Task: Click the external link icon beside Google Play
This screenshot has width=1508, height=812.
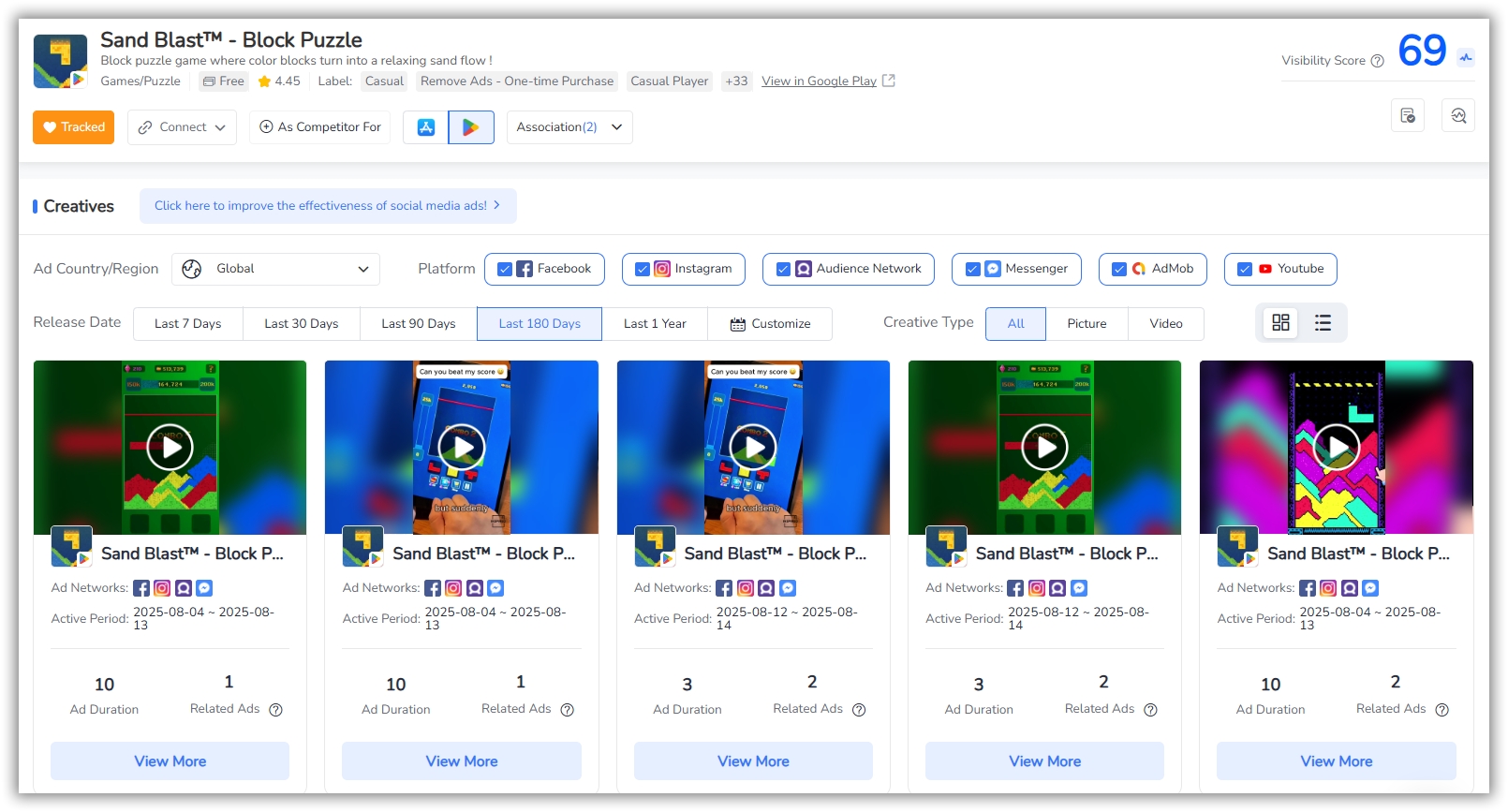Action: coord(889,81)
